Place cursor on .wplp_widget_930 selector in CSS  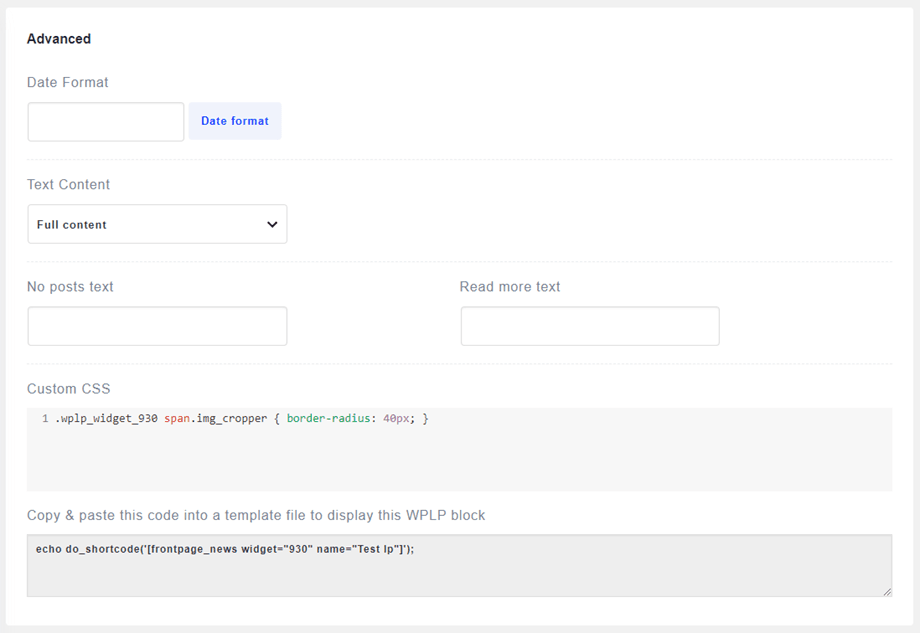(106, 419)
